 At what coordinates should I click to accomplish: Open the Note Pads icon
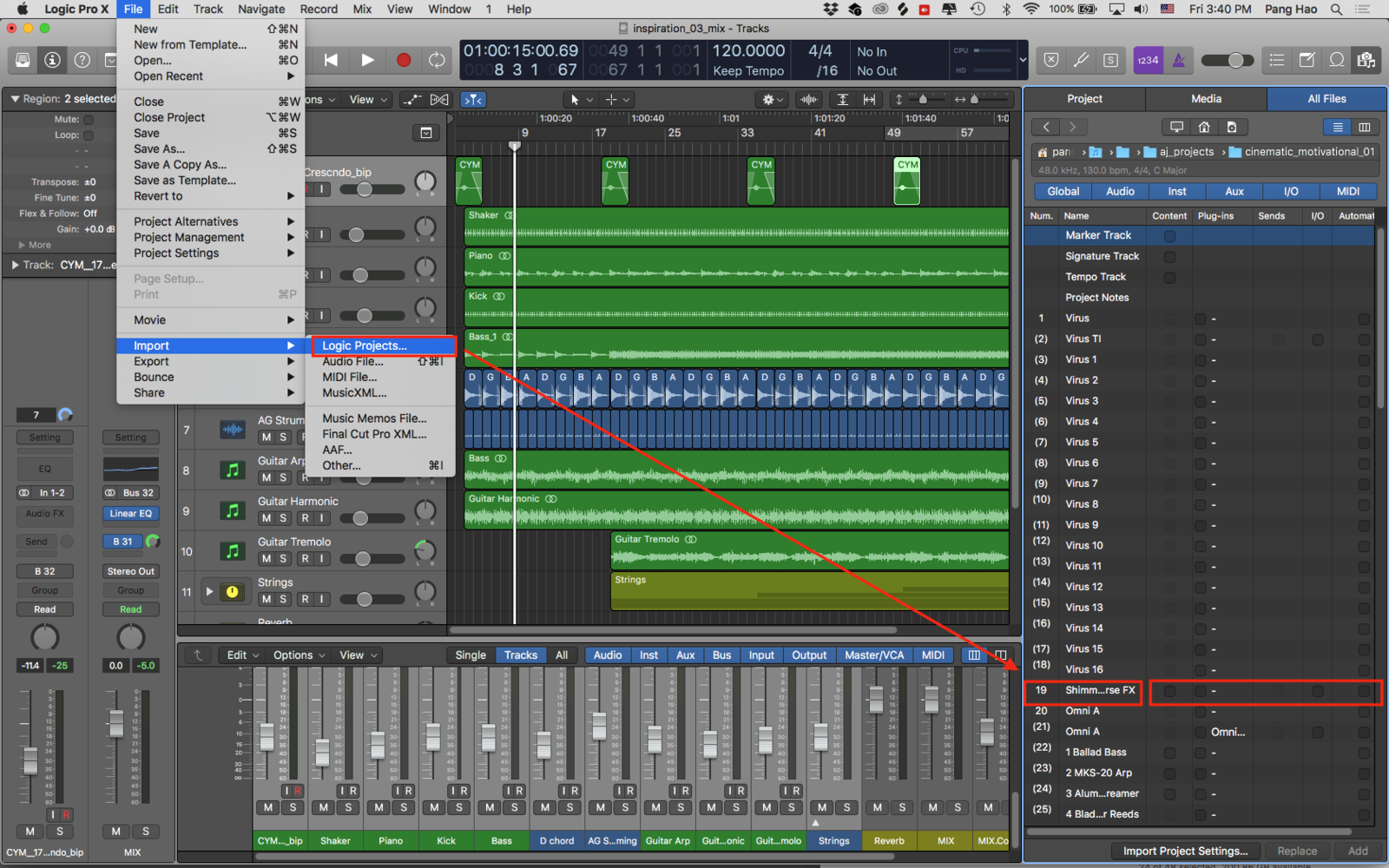tap(1307, 60)
